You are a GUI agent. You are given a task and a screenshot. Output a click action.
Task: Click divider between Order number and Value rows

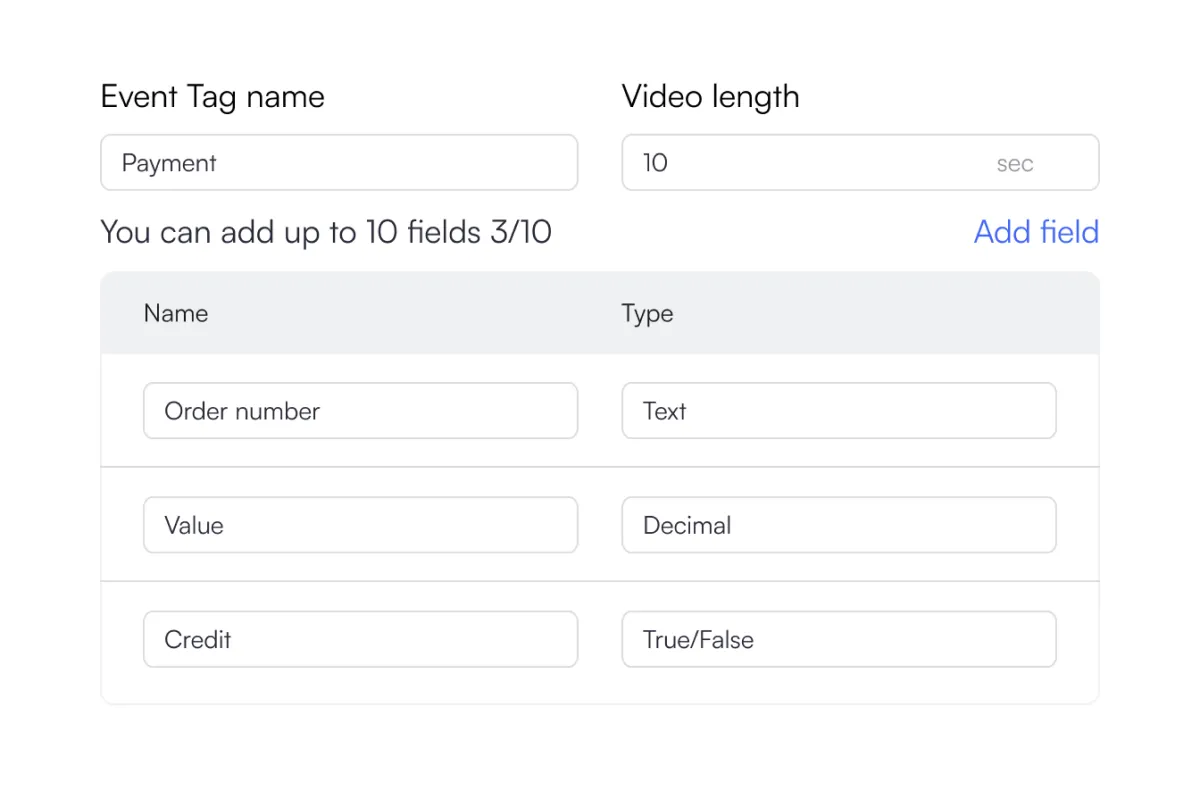600,467
